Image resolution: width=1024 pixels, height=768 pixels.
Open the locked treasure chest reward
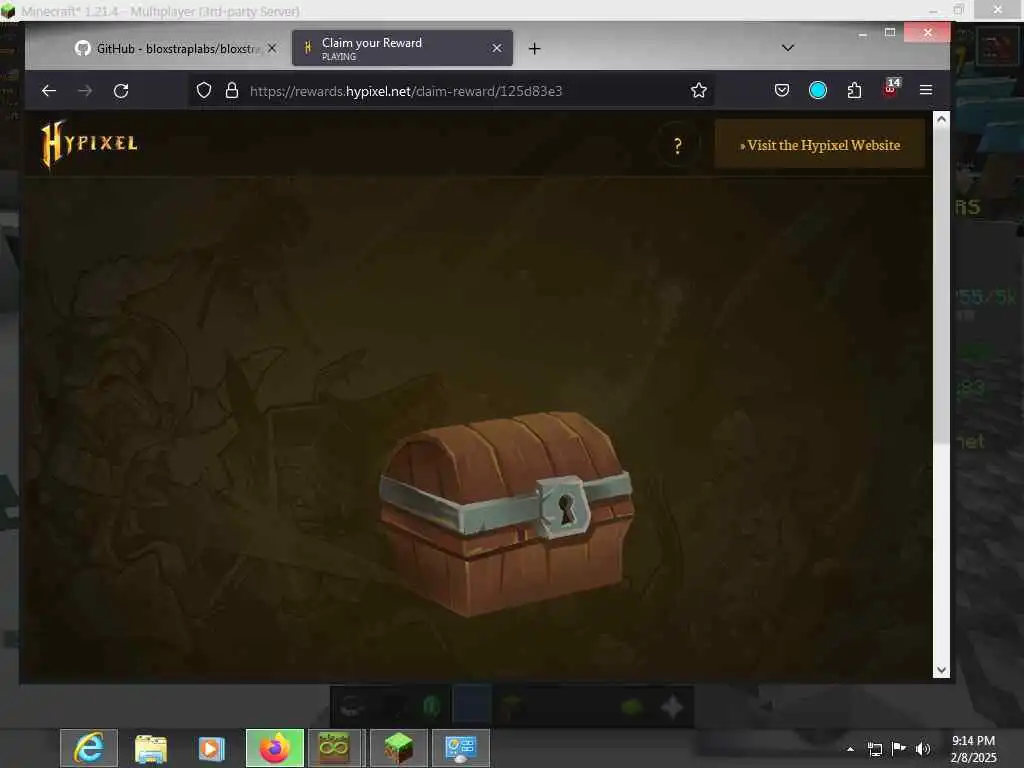(506, 513)
